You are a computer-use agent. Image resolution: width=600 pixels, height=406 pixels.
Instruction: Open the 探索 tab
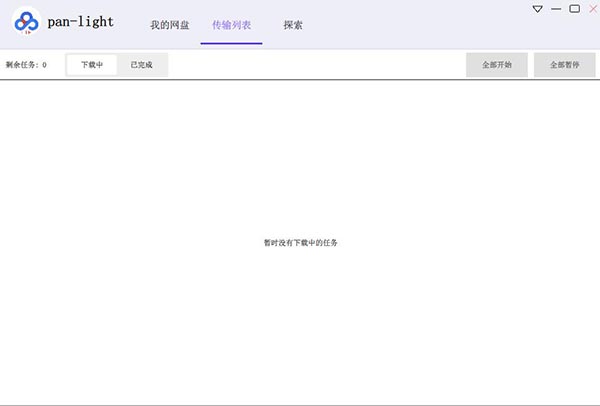pos(293,24)
